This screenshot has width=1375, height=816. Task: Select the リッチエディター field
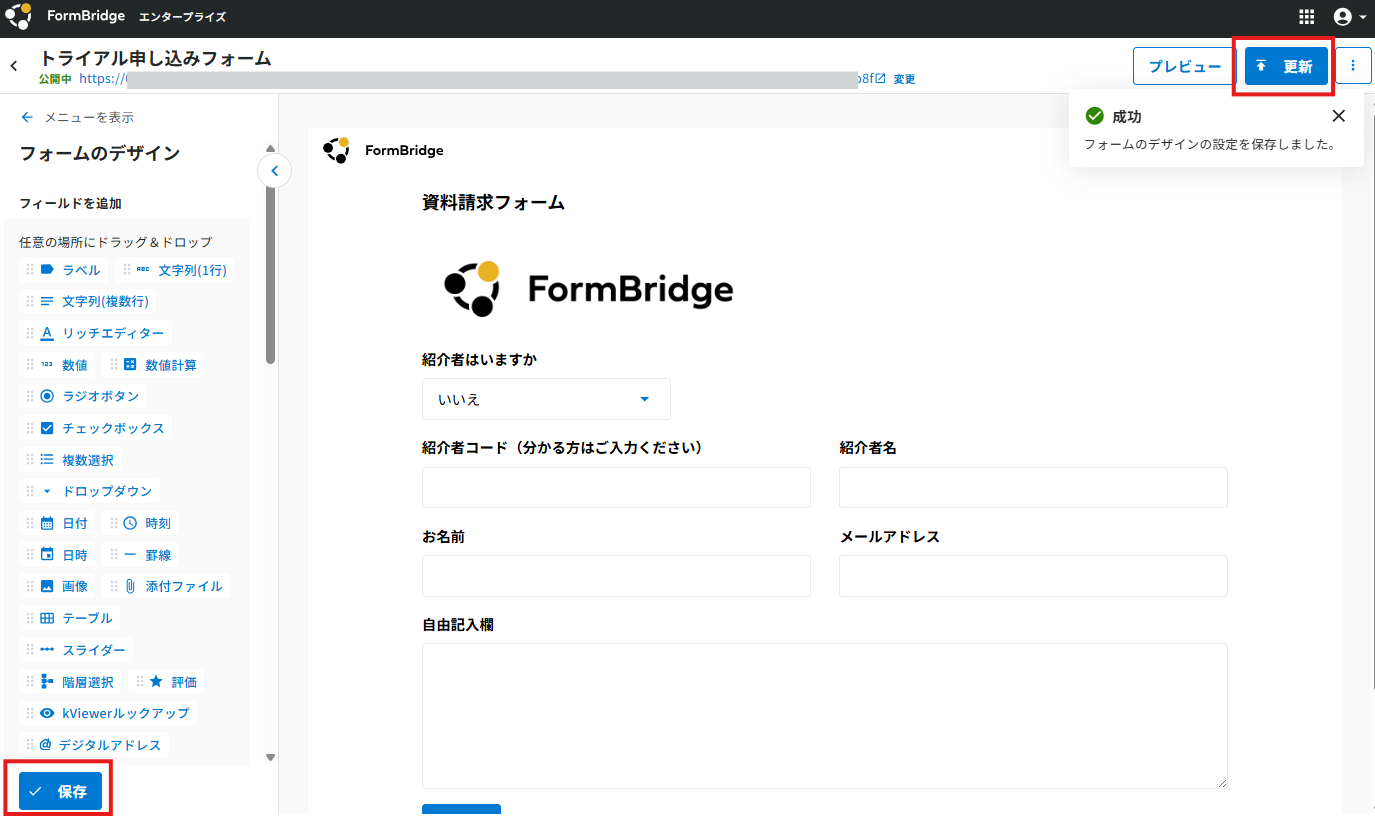pos(96,333)
